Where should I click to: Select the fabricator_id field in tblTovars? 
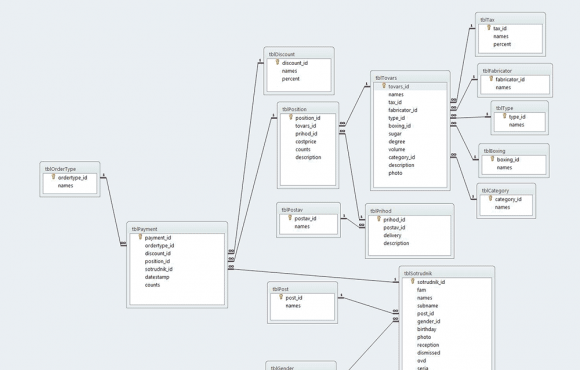402,110
